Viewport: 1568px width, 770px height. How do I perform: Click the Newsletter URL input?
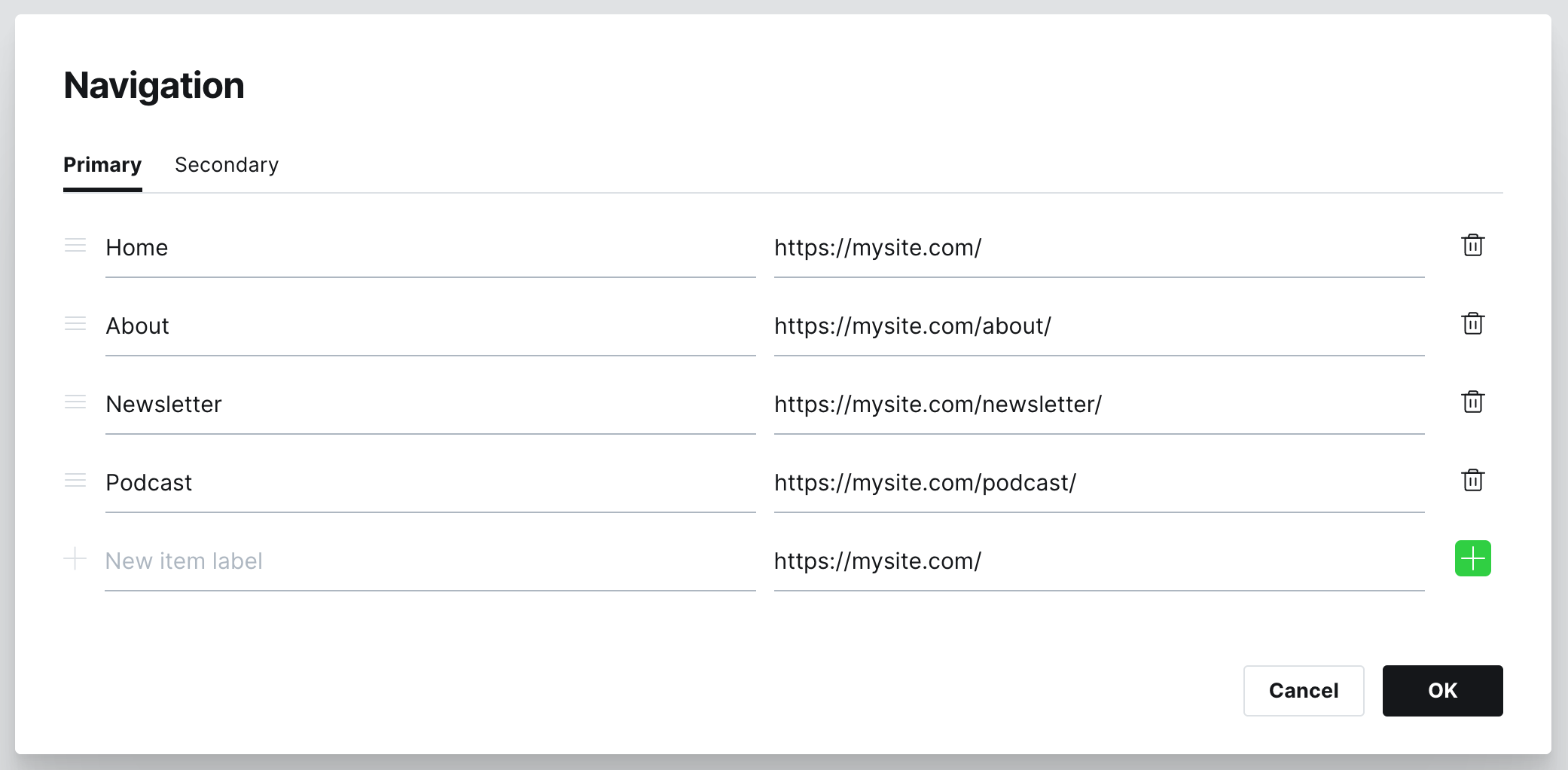(x=1099, y=405)
